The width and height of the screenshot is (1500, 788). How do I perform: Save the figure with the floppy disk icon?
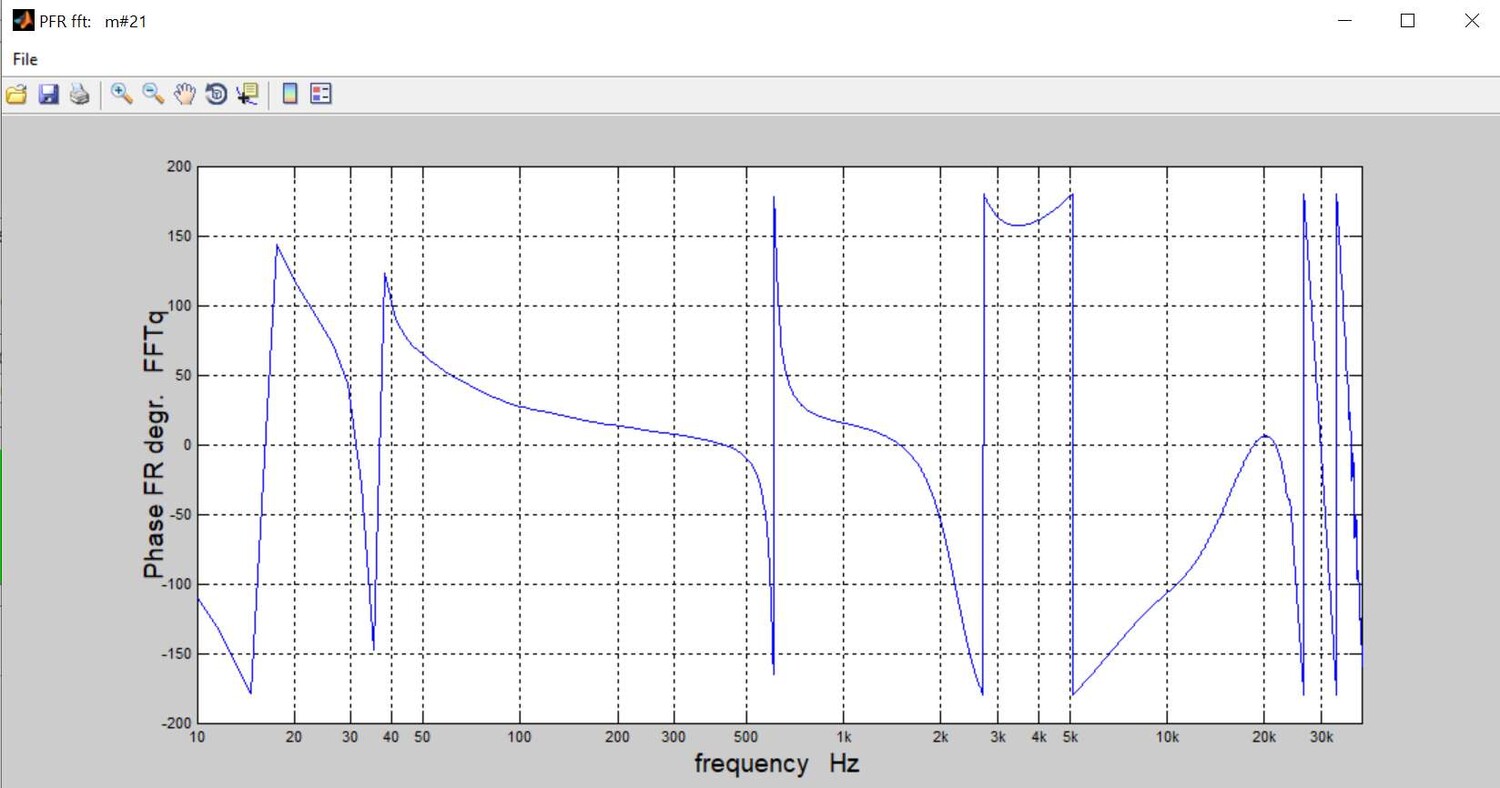pos(48,94)
